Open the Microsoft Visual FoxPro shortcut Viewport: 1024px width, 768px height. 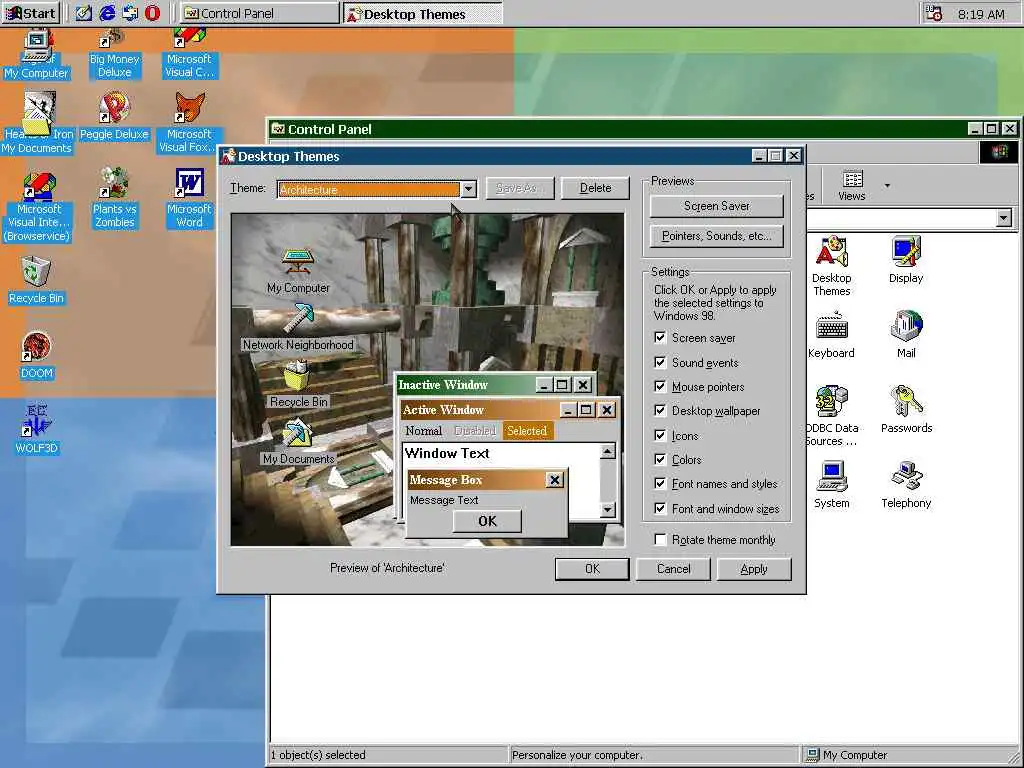pyautogui.click(x=189, y=124)
